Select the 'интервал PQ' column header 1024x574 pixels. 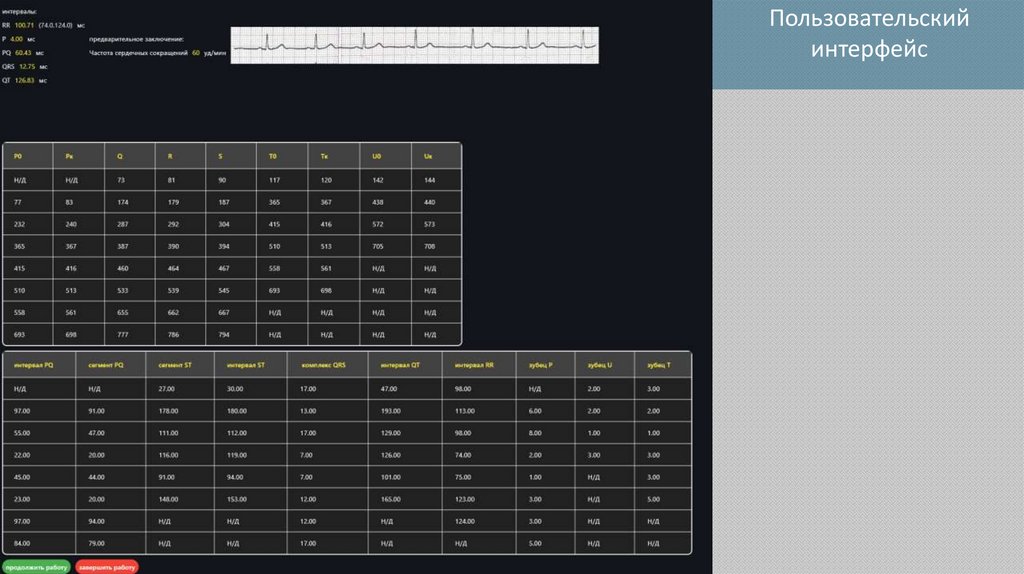(39, 365)
